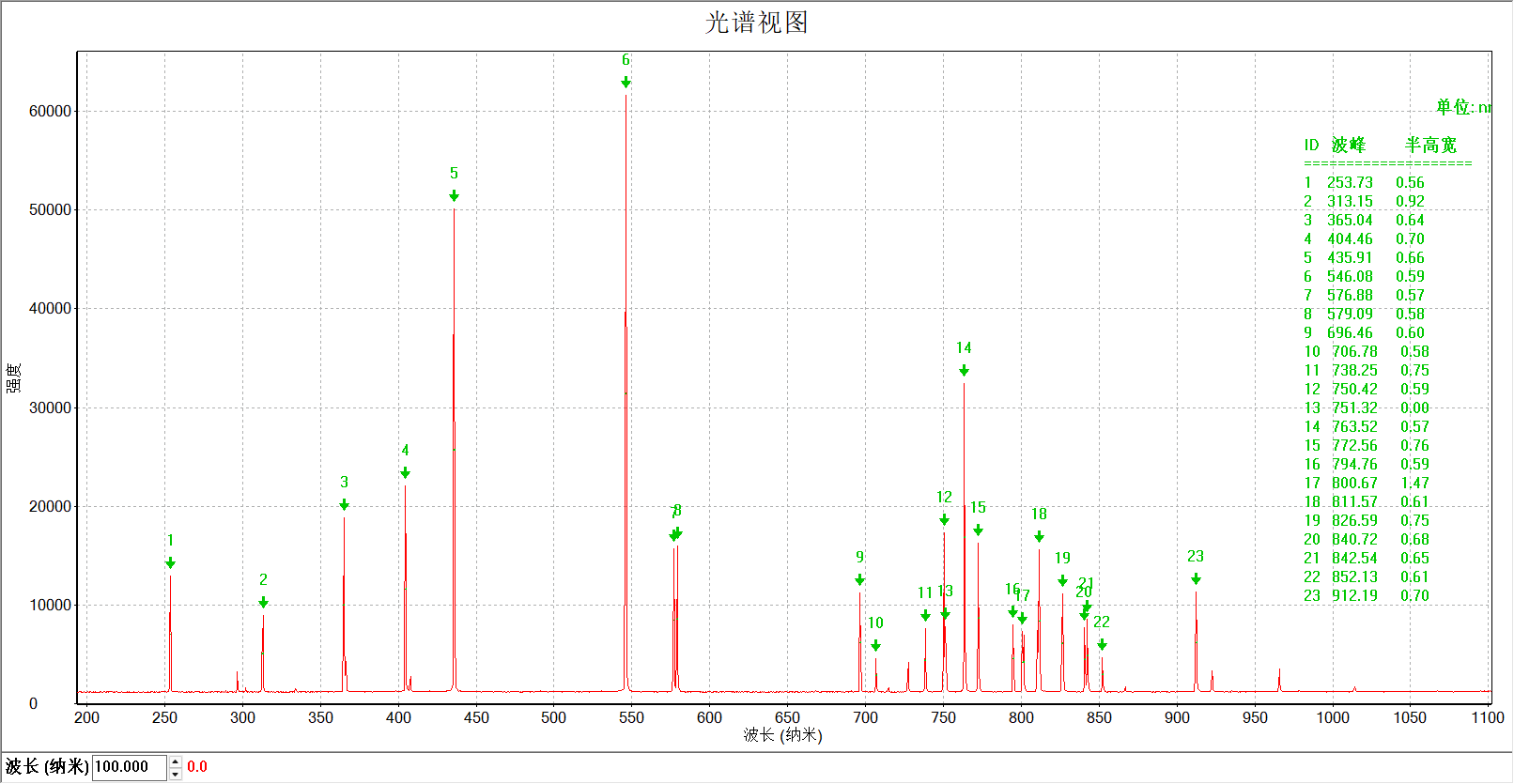Select the table row with peak 794.76
This screenshot has height=784, width=1514.
(1367, 464)
